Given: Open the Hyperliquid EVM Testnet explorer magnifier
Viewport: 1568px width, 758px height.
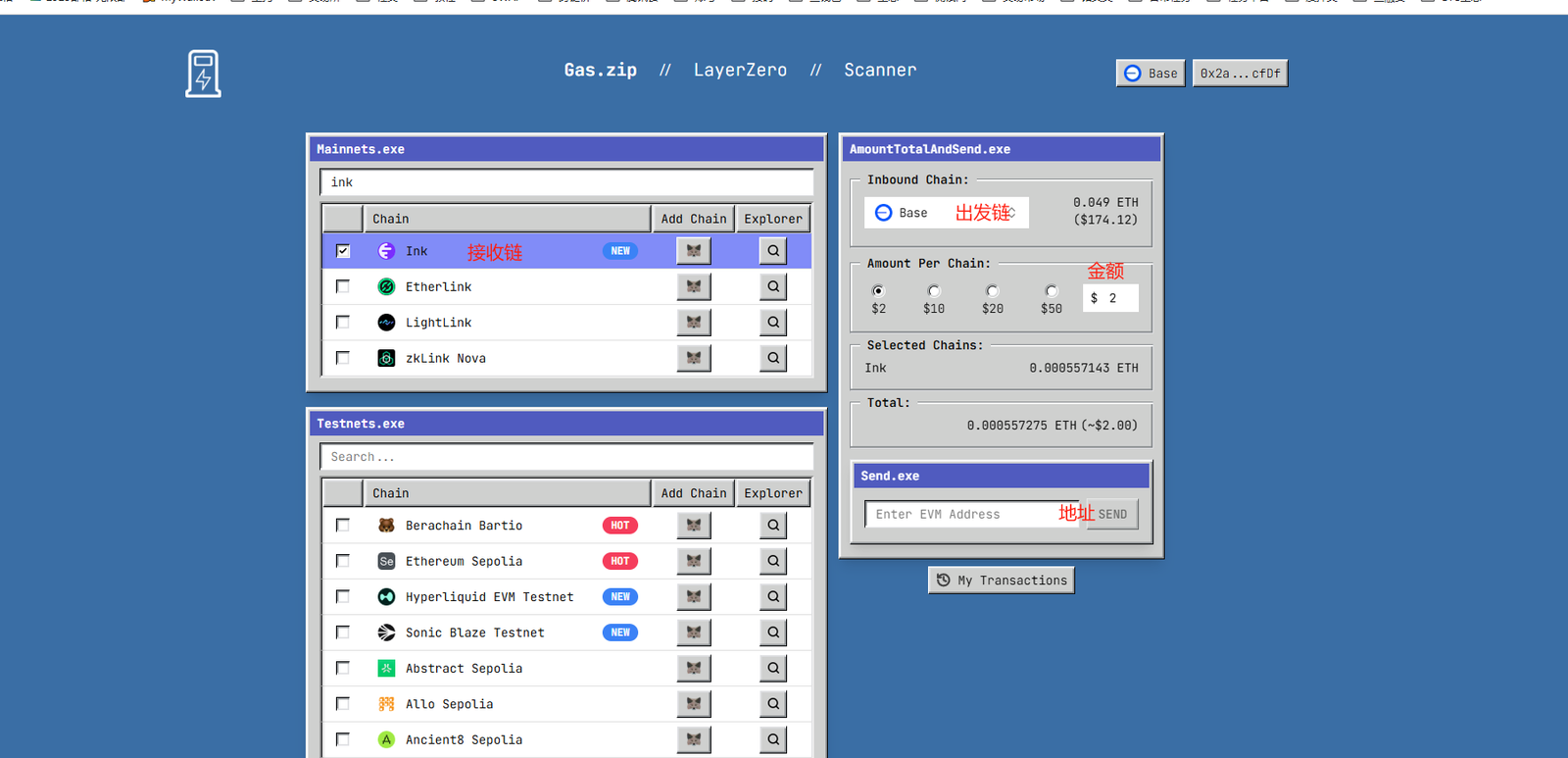Looking at the screenshot, I should point(773,596).
